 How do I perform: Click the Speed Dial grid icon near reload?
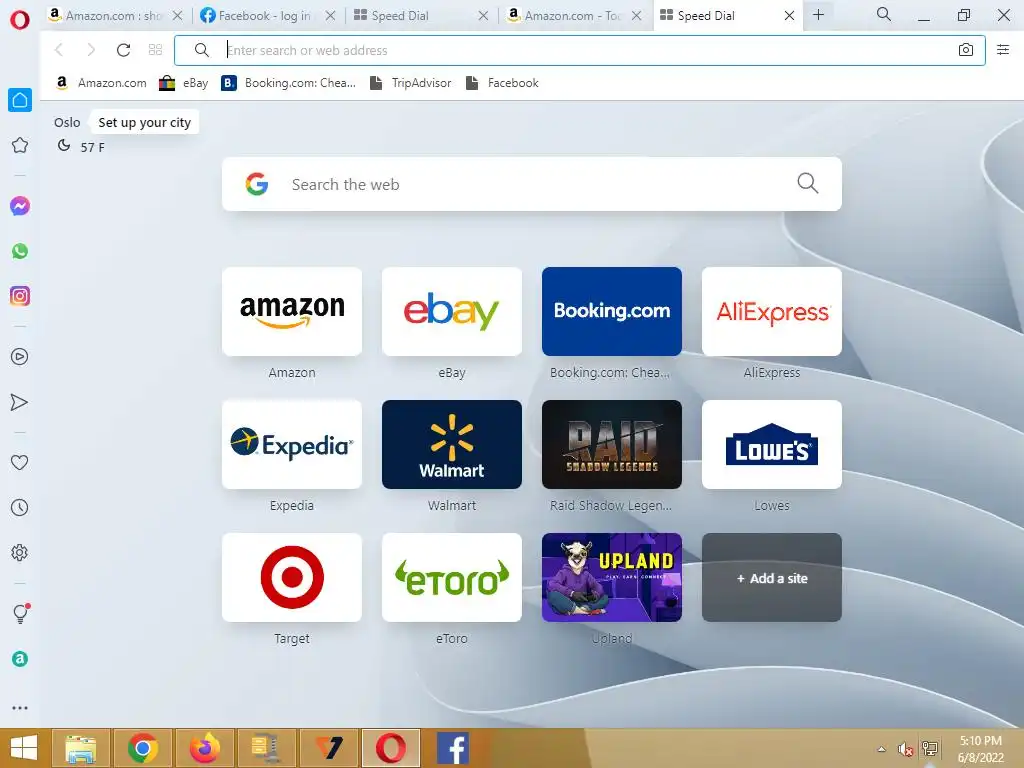click(x=155, y=50)
